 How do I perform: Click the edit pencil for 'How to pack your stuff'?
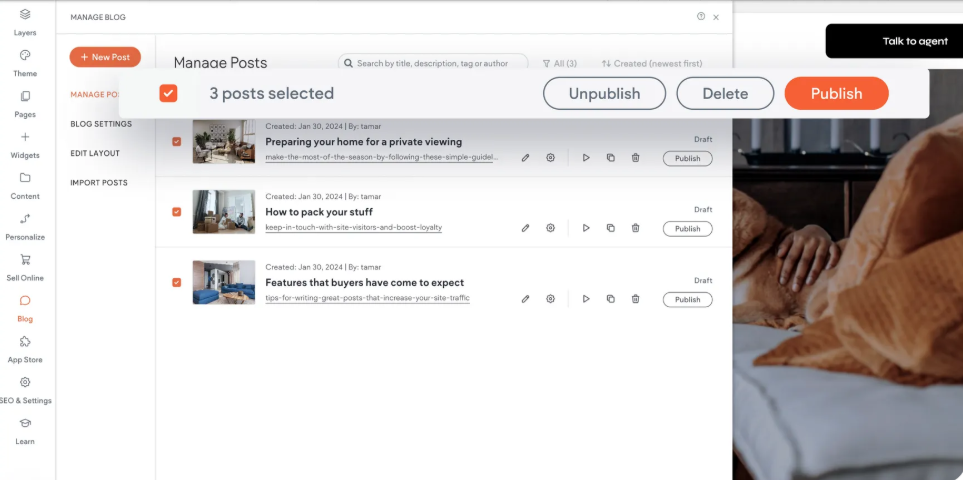coord(525,228)
